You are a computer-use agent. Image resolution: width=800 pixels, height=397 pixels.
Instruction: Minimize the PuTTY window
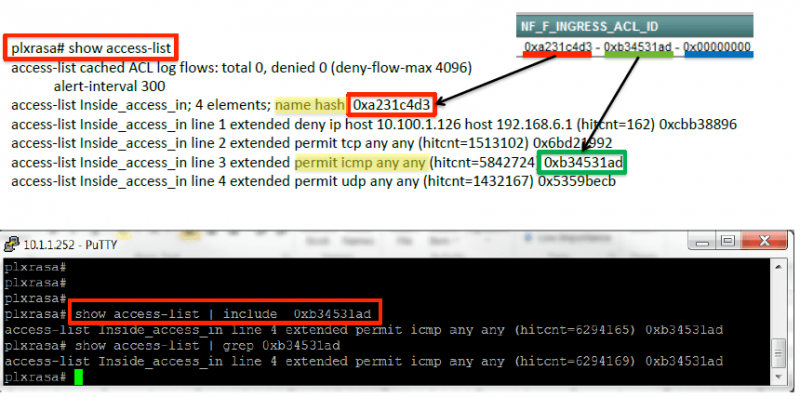[702, 241]
